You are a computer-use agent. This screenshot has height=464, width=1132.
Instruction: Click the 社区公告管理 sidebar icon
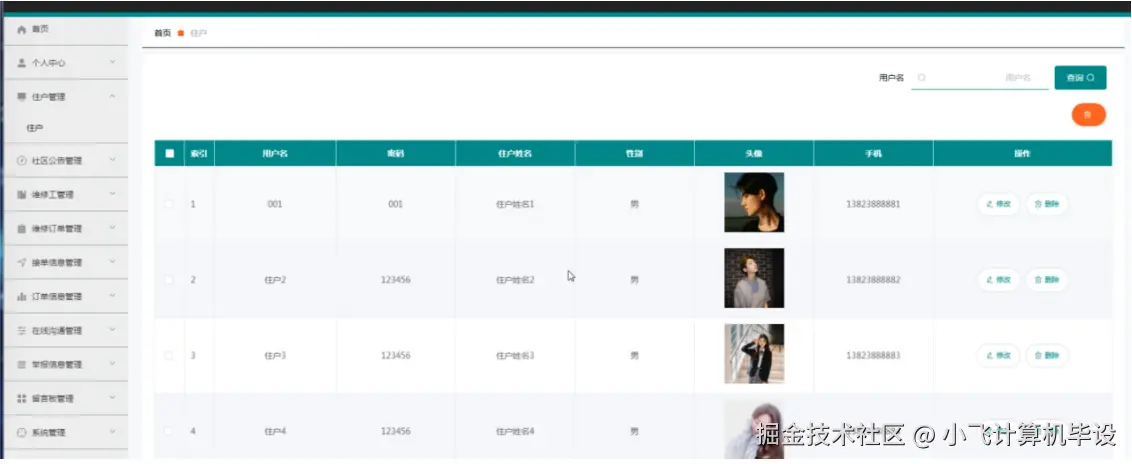(22, 161)
